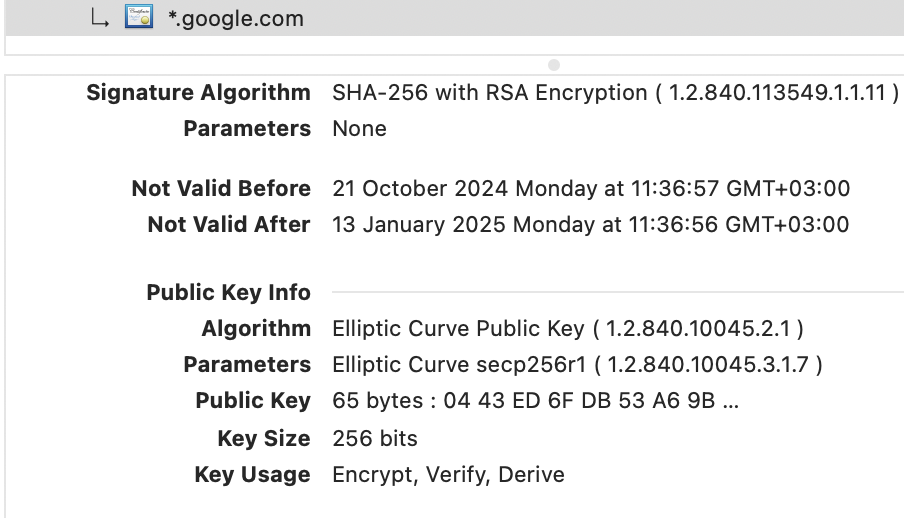Click the Not Valid After label

coord(229,224)
